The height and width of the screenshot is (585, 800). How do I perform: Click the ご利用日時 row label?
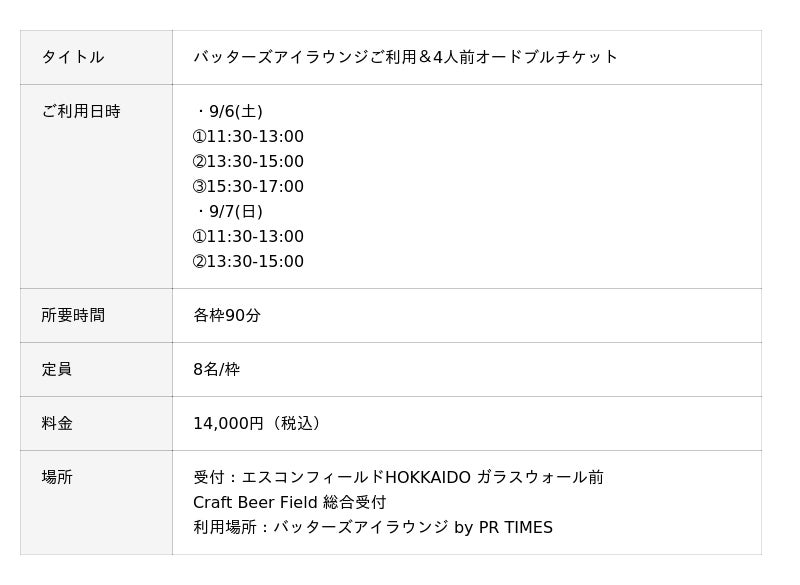pyautogui.click(x=81, y=111)
